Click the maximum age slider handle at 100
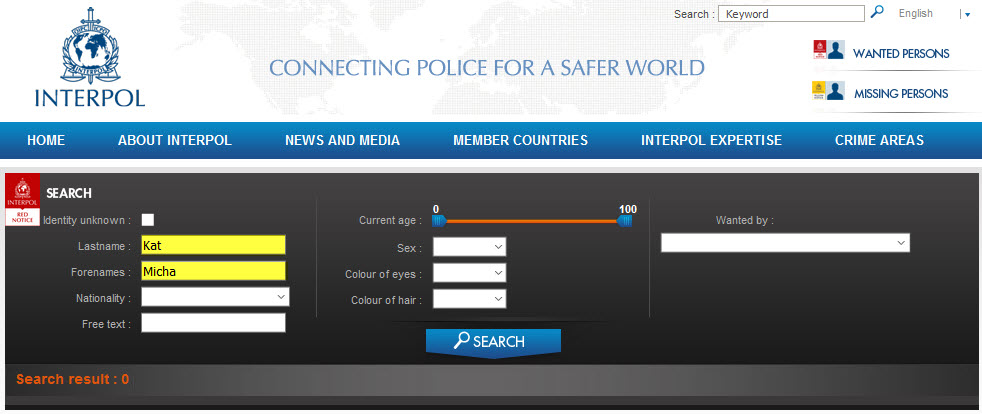 624,220
